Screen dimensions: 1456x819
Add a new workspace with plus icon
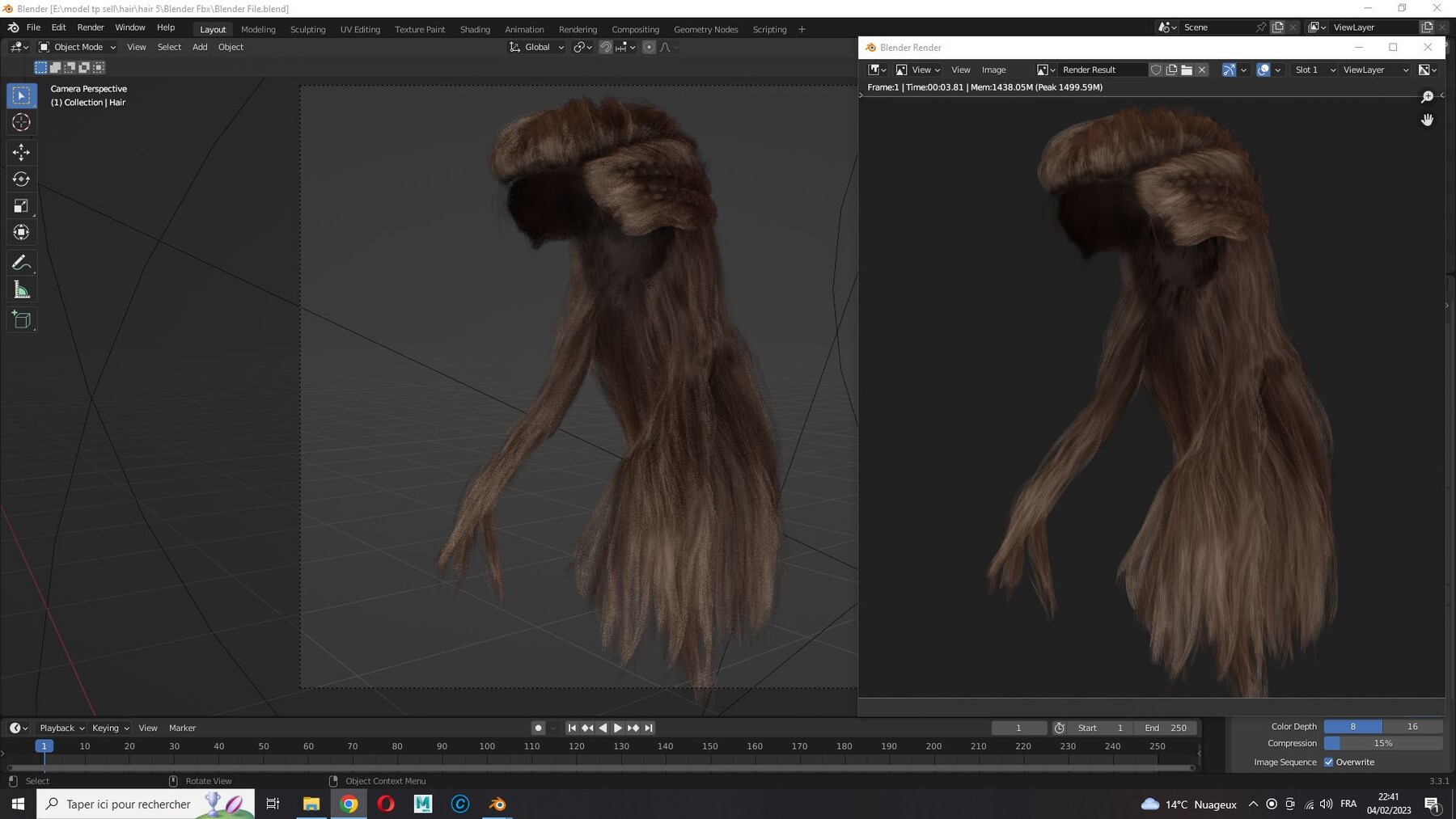coord(802,29)
